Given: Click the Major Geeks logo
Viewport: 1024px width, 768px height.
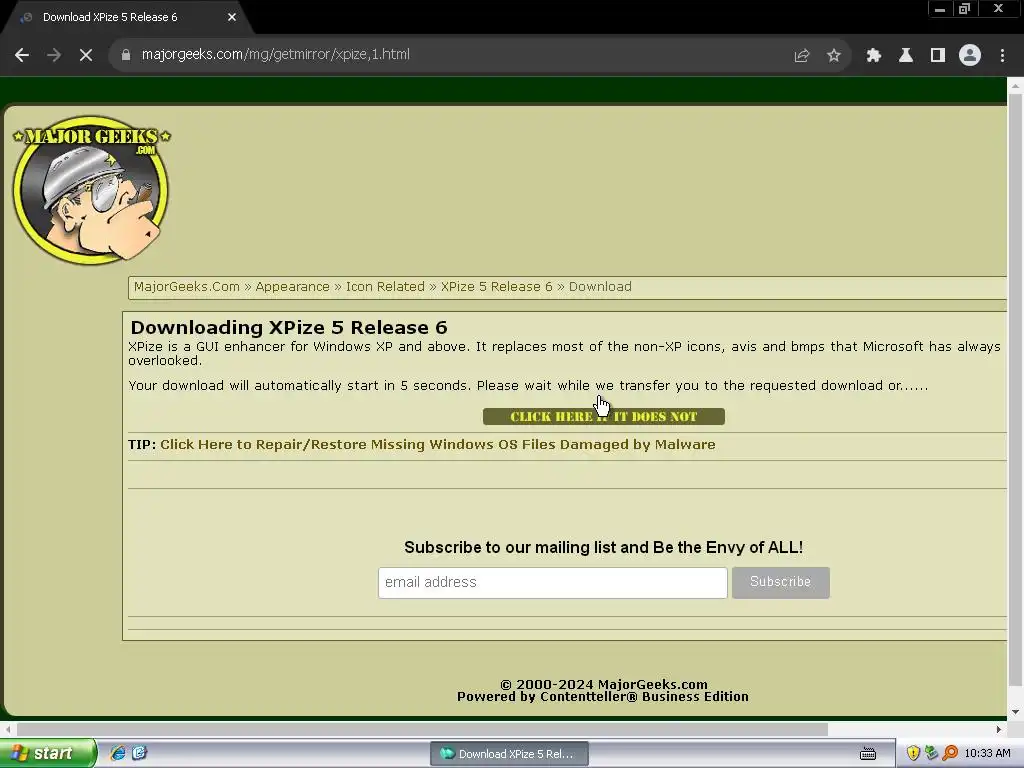Looking at the screenshot, I should coord(91,190).
